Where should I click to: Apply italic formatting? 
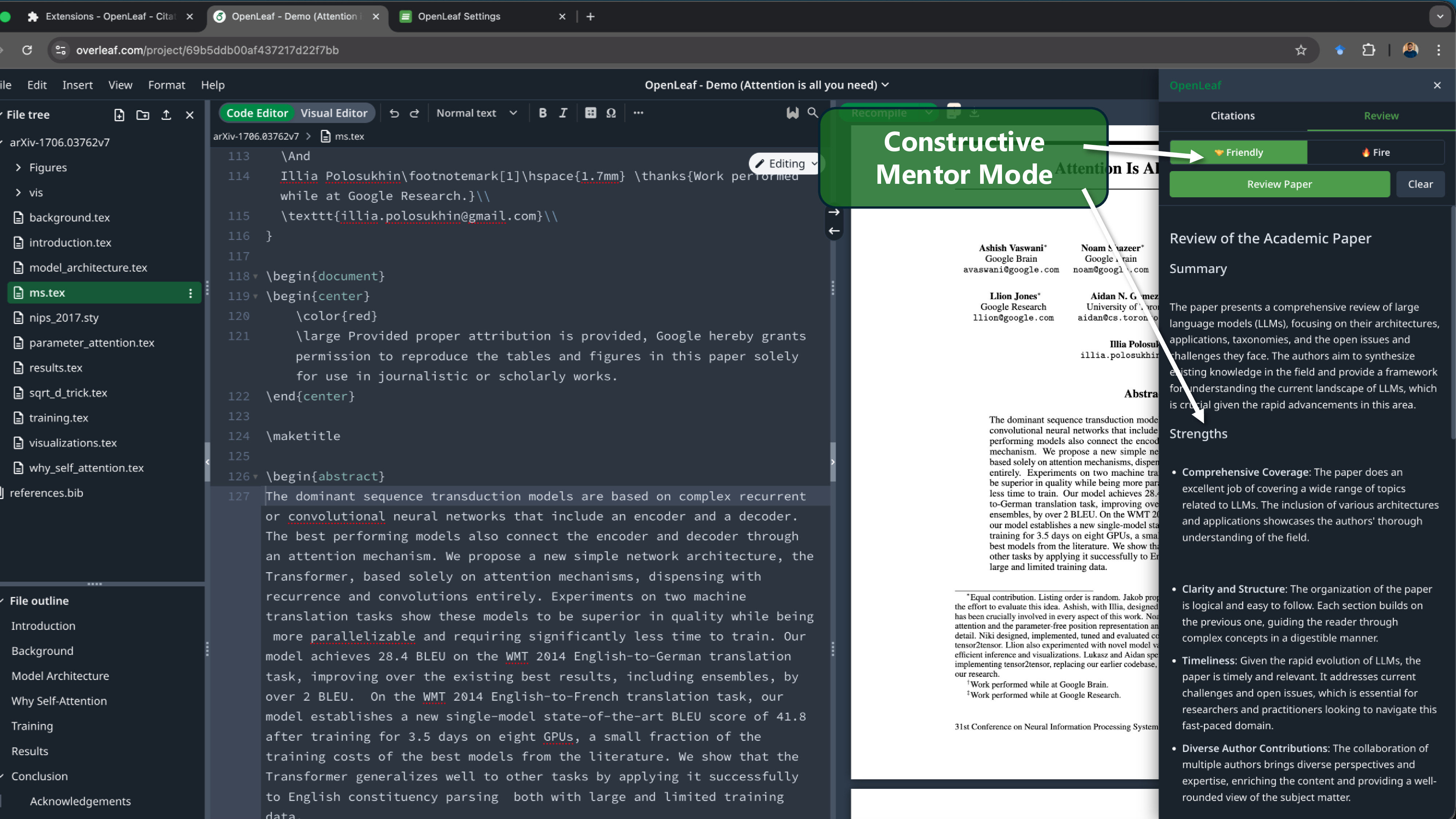tap(563, 113)
